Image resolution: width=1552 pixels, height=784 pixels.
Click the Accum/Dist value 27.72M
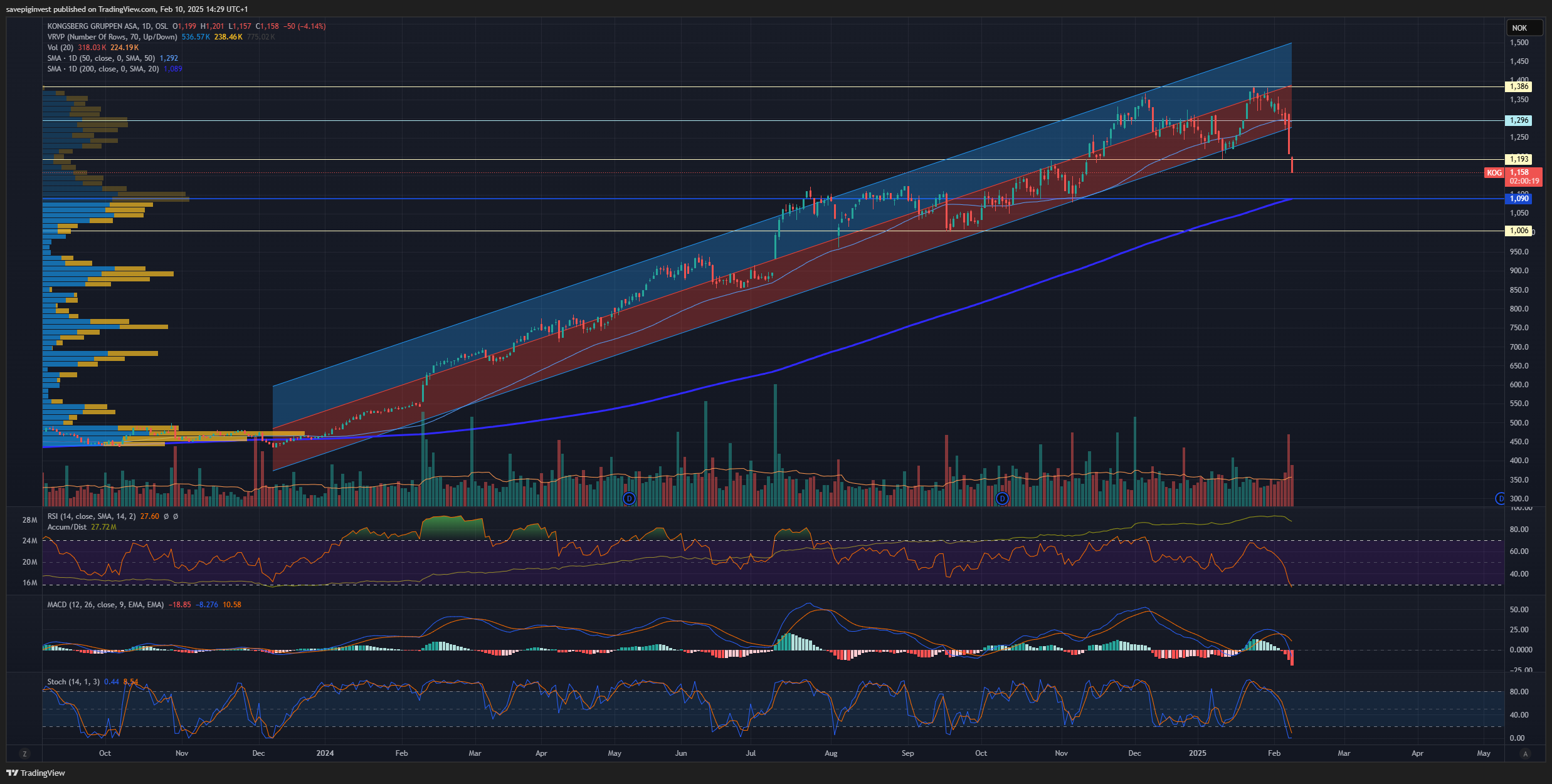coord(104,527)
